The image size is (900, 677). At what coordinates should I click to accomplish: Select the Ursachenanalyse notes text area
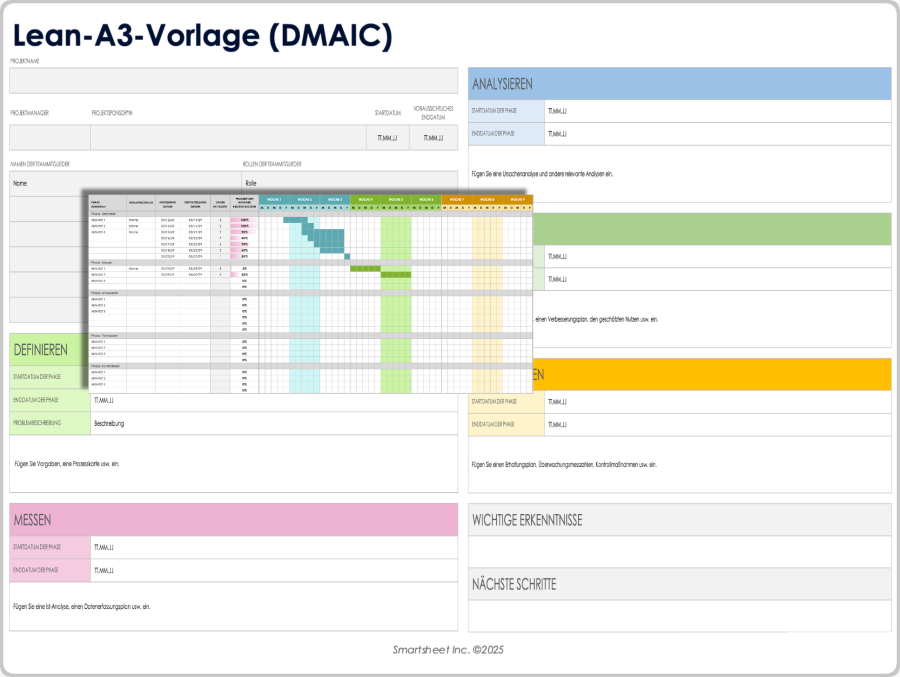click(680, 174)
